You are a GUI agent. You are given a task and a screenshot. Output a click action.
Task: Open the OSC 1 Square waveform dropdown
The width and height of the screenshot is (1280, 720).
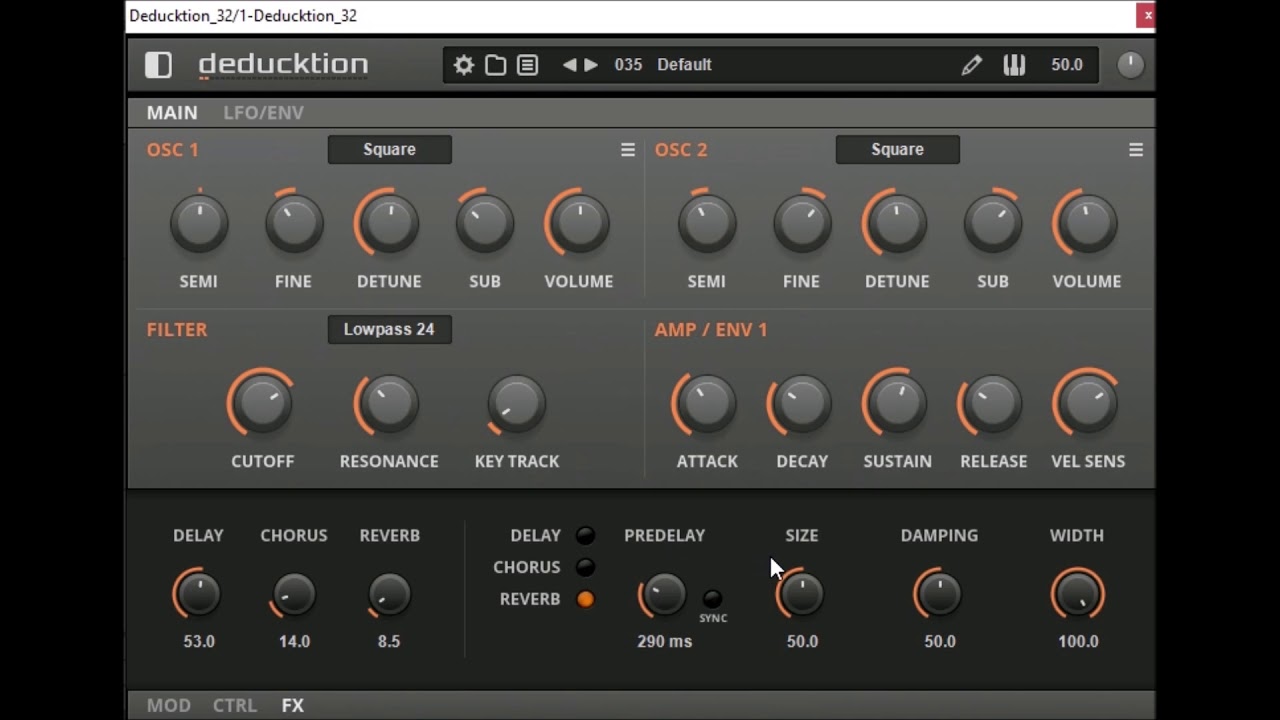click(x=390, y=150)
